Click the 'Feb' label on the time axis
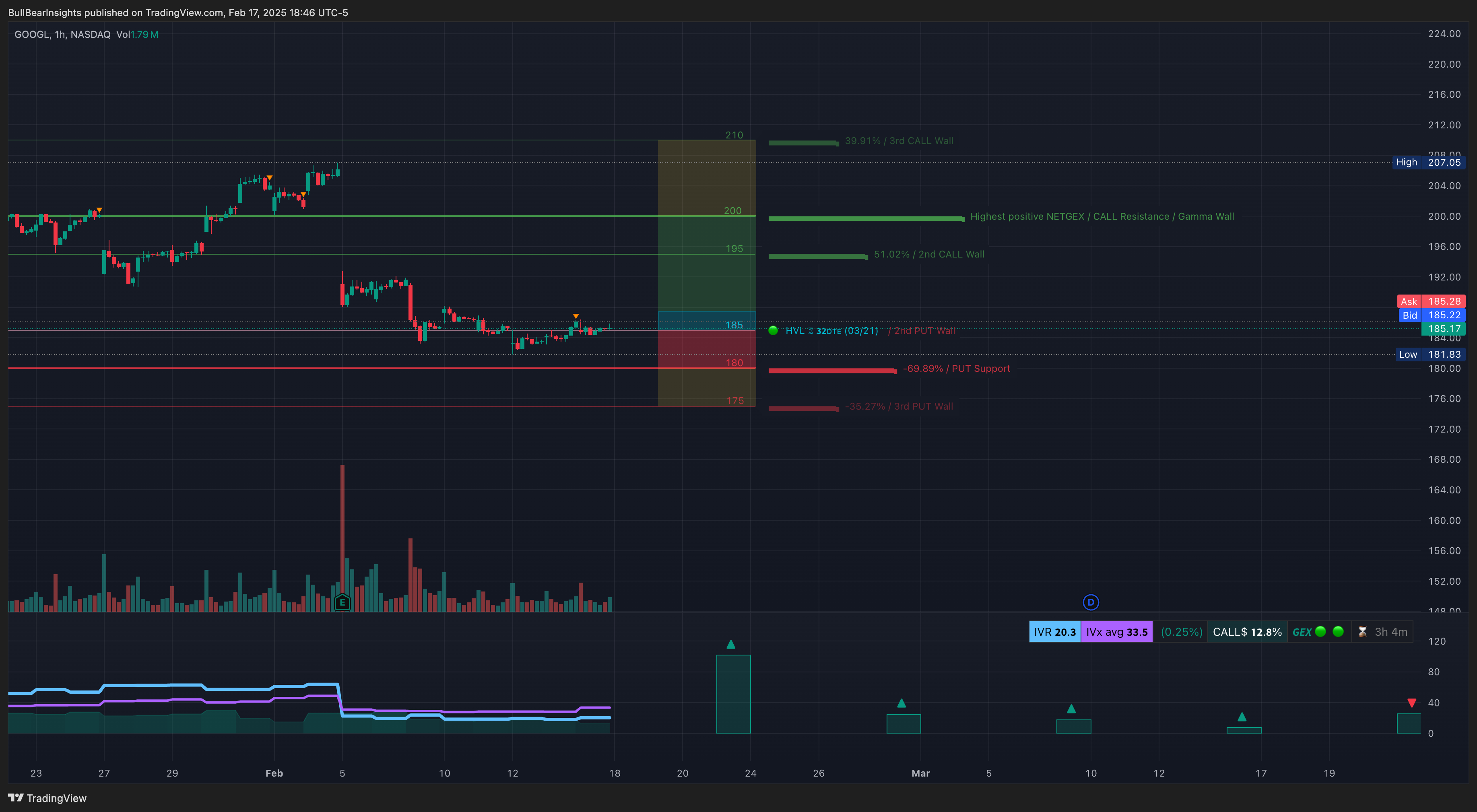 (x=274, y=773)
